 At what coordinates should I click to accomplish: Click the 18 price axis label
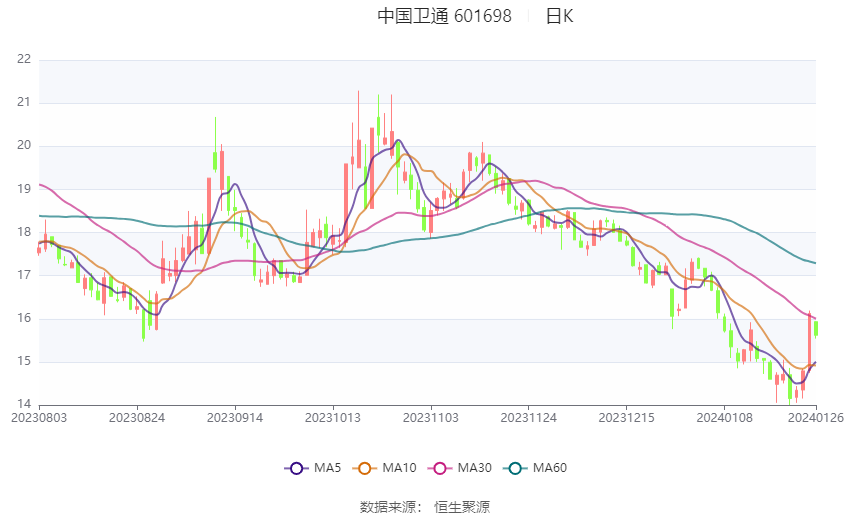(x=24, y=232)
